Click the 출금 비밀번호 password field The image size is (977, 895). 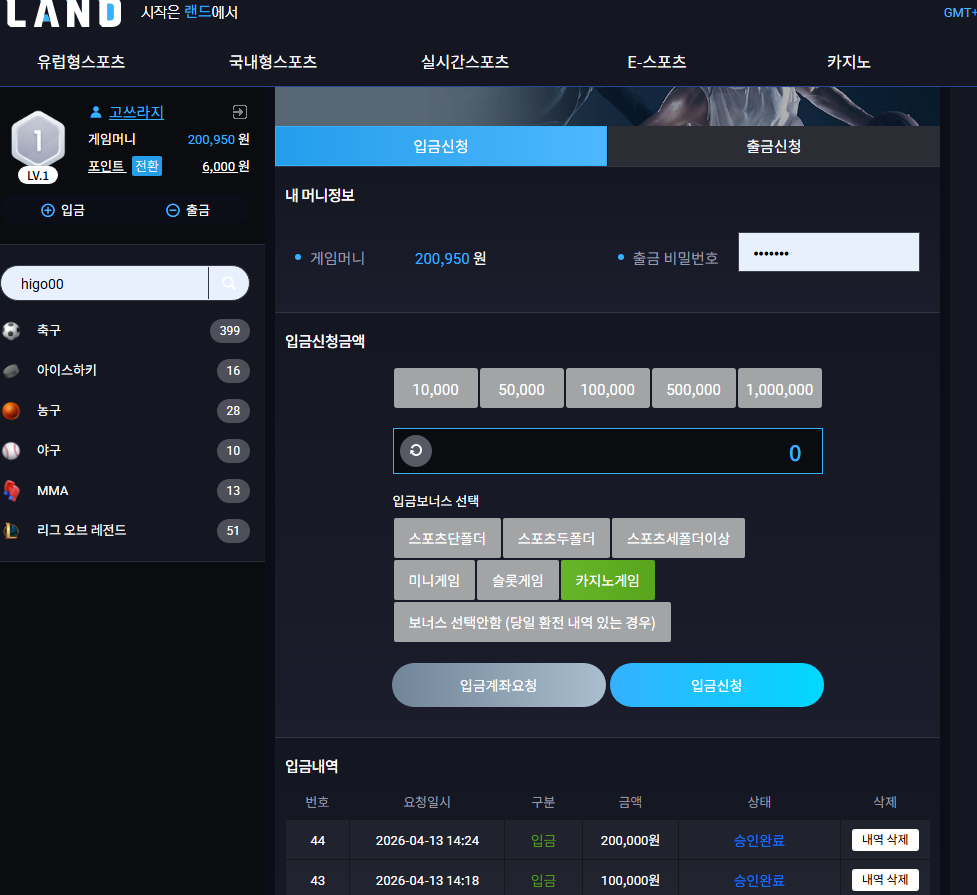(829, 252)
